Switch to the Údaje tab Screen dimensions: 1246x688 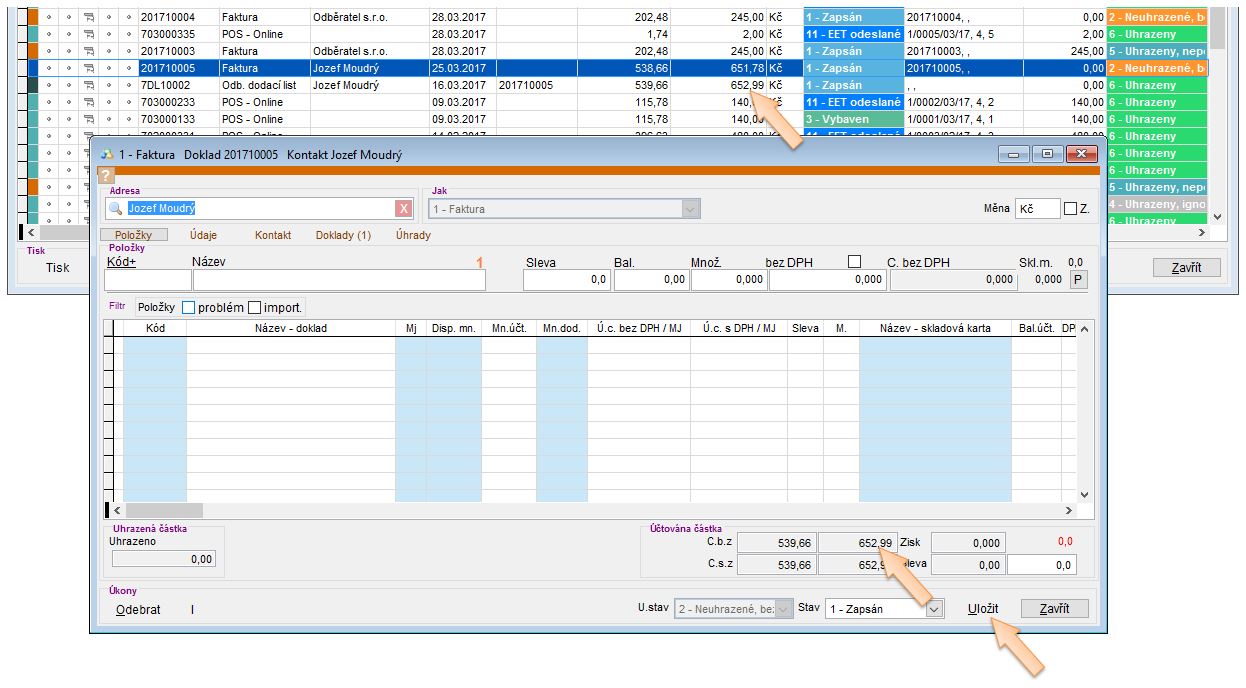pyautogui.click(x=203, y=235)
